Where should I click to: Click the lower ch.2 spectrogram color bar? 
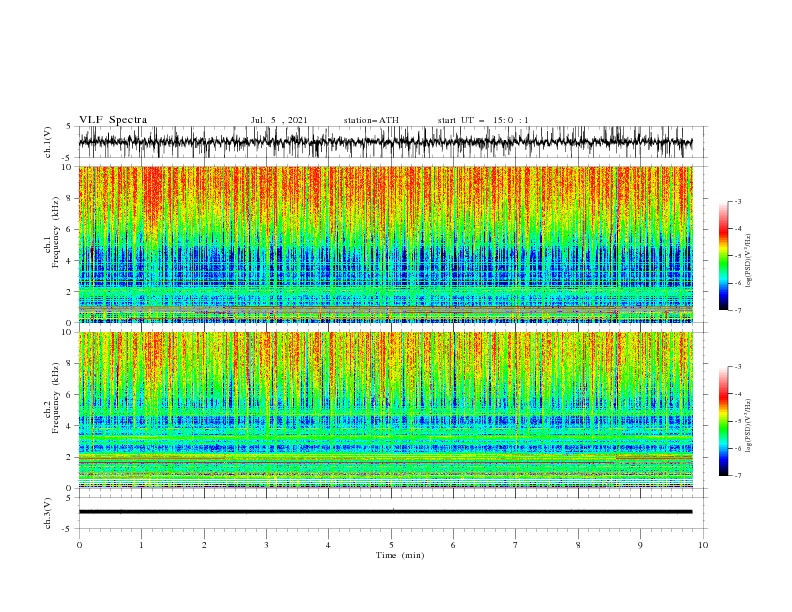coord(723,421)
